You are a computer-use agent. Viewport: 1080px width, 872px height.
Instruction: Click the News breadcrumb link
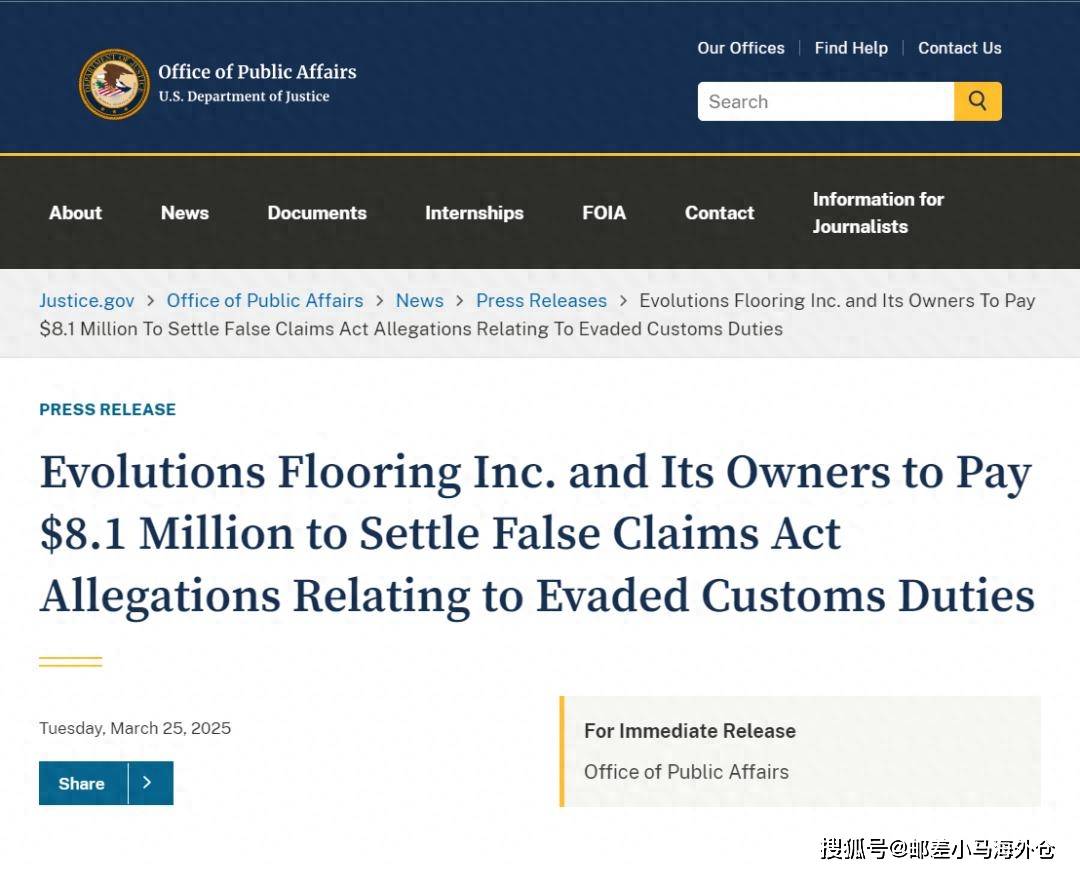tap(419, 301)
